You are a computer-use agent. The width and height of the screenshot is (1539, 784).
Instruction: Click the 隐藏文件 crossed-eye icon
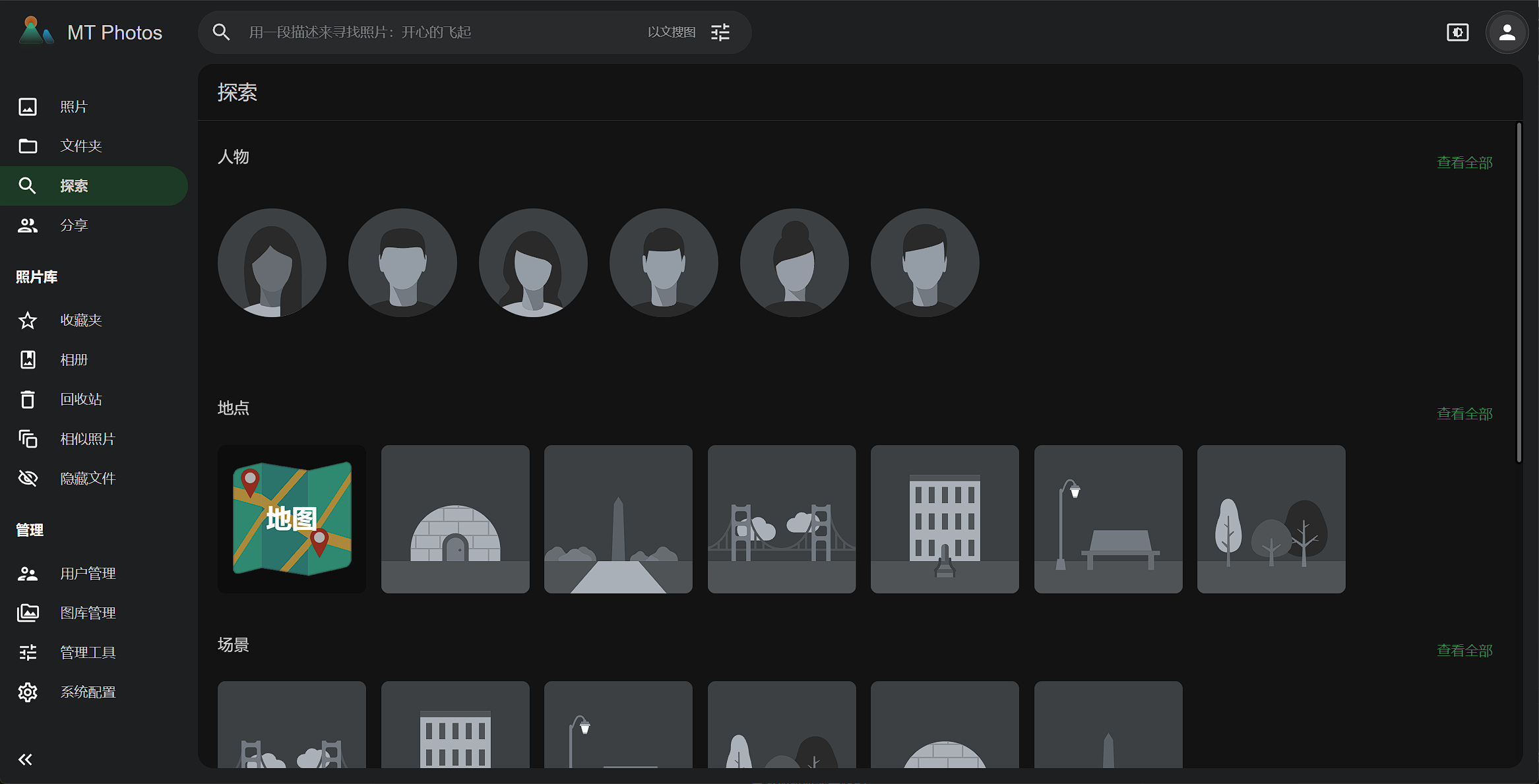click(x=28, y=478)
